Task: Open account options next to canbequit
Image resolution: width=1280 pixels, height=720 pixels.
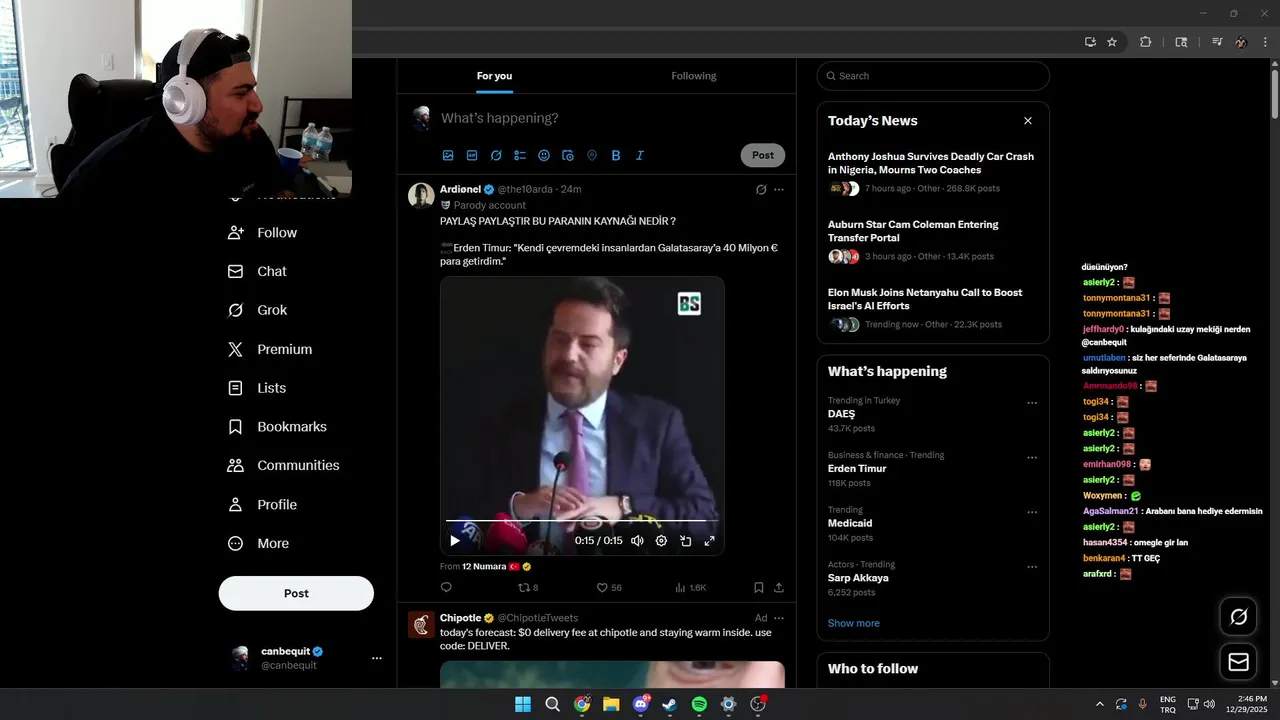Action: click(x=377, y=658)
